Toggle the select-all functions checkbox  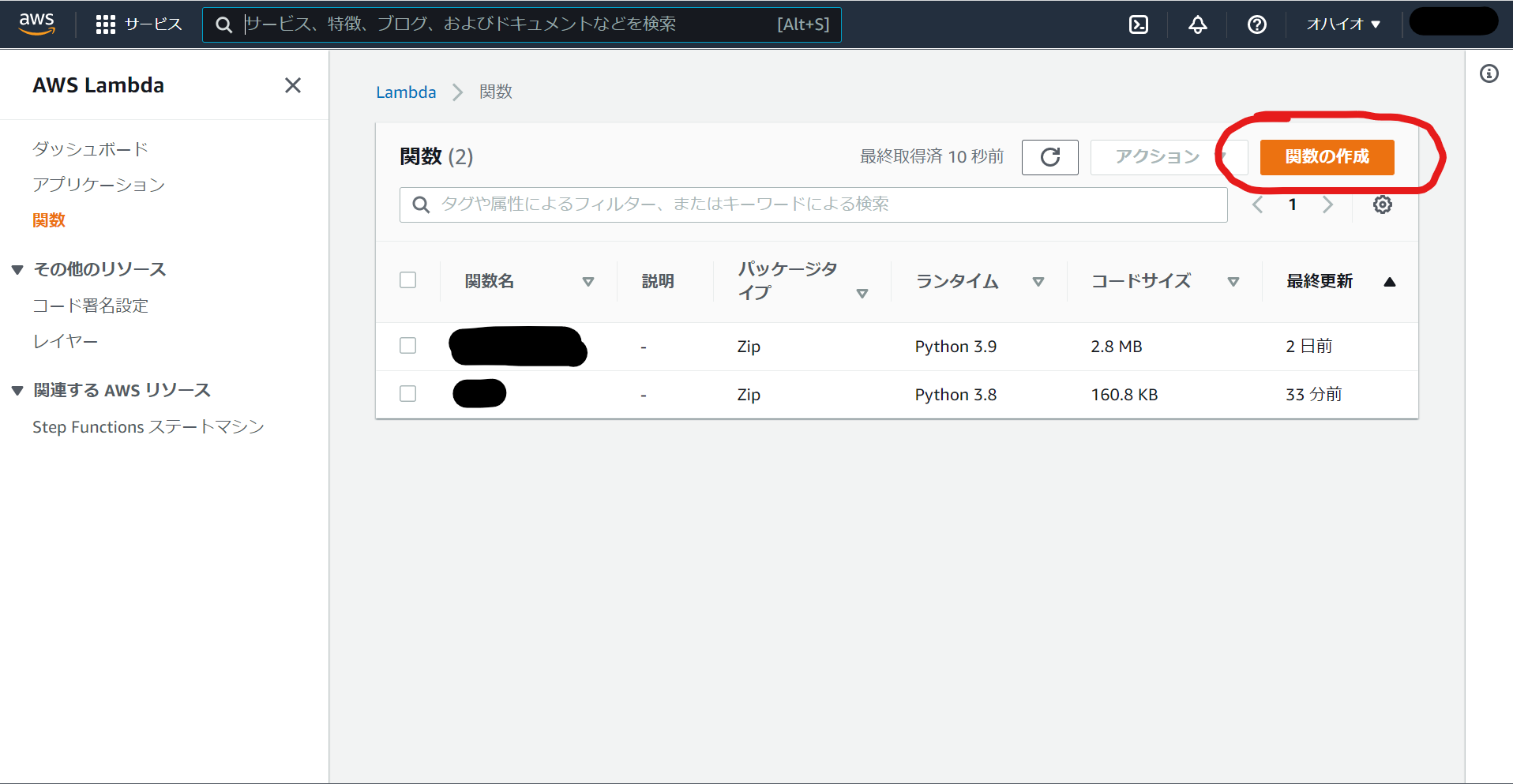tap(408, 280)
